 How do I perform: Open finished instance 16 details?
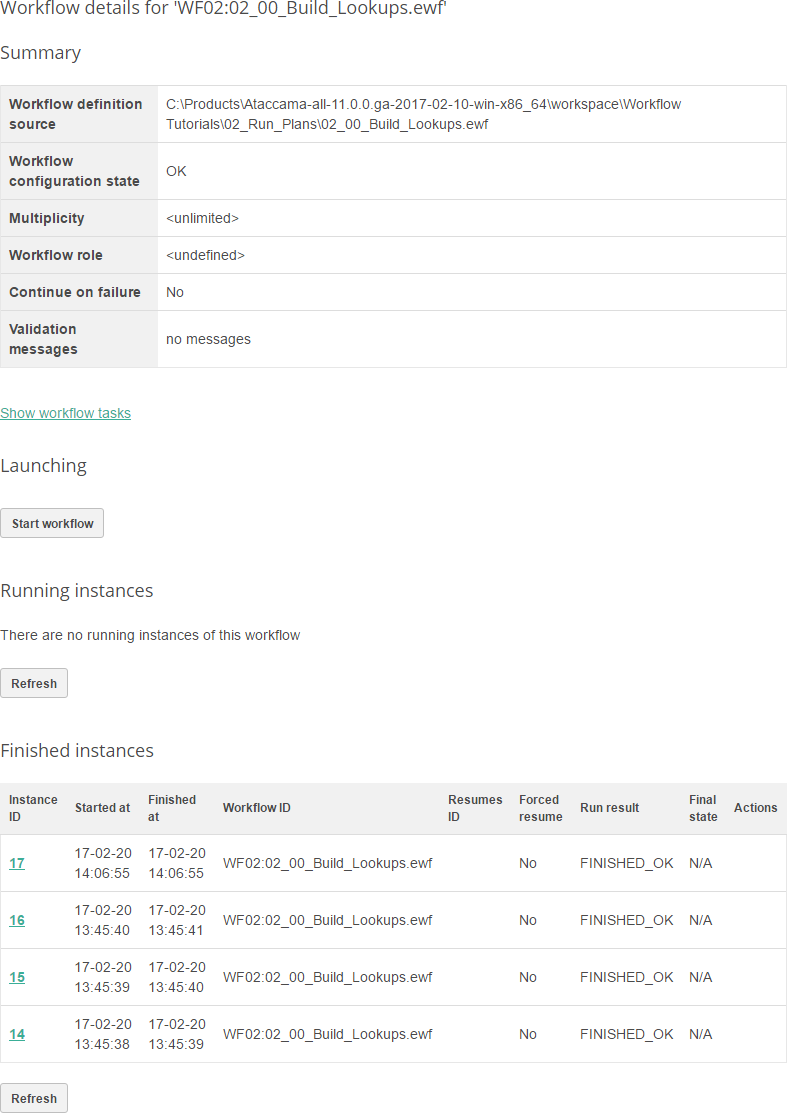17,920
